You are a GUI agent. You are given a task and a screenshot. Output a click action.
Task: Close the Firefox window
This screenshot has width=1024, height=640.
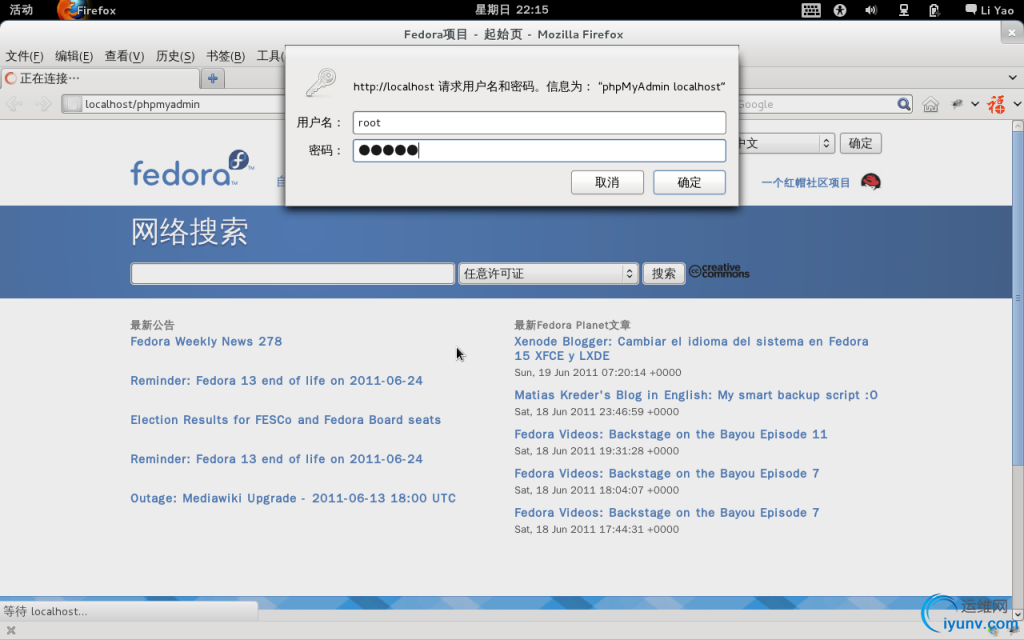coord(1012,33)
